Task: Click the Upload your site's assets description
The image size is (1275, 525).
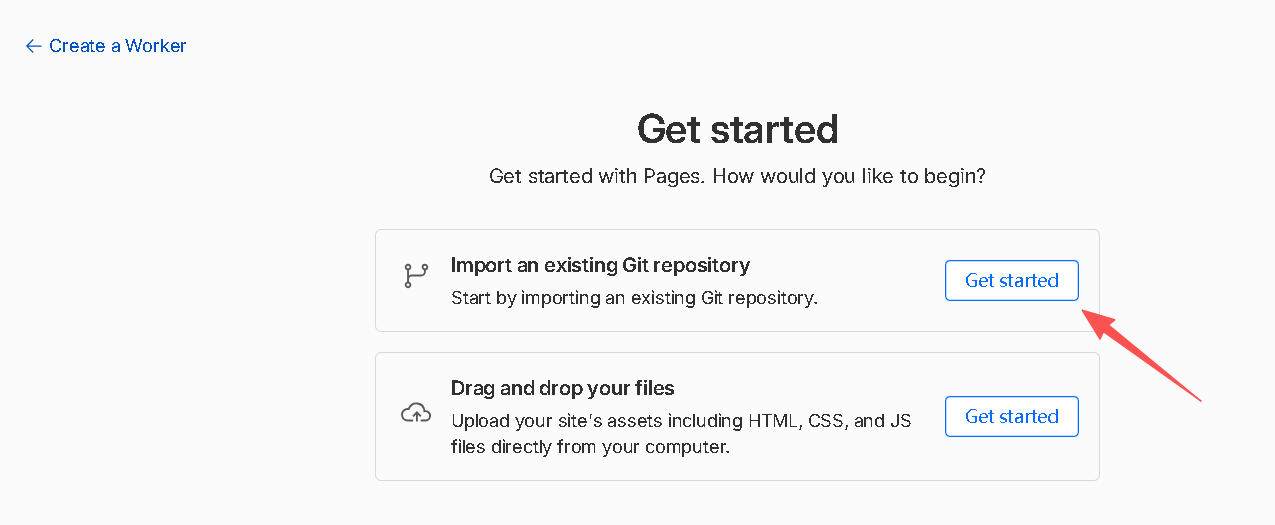Action: pyautogui.click(x=681, y=433)
